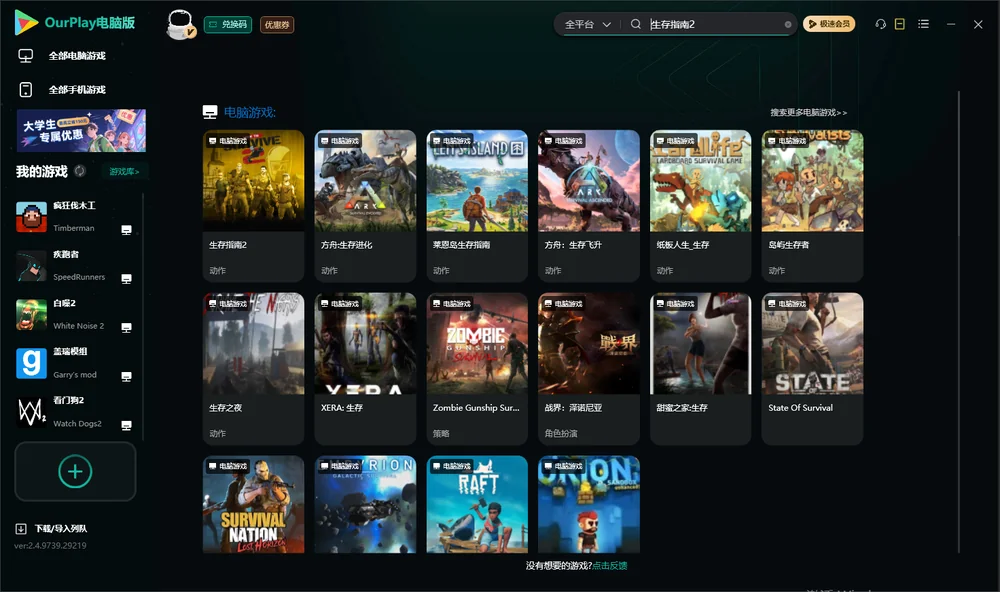Click the search magnifier icon

coord(635,24)
